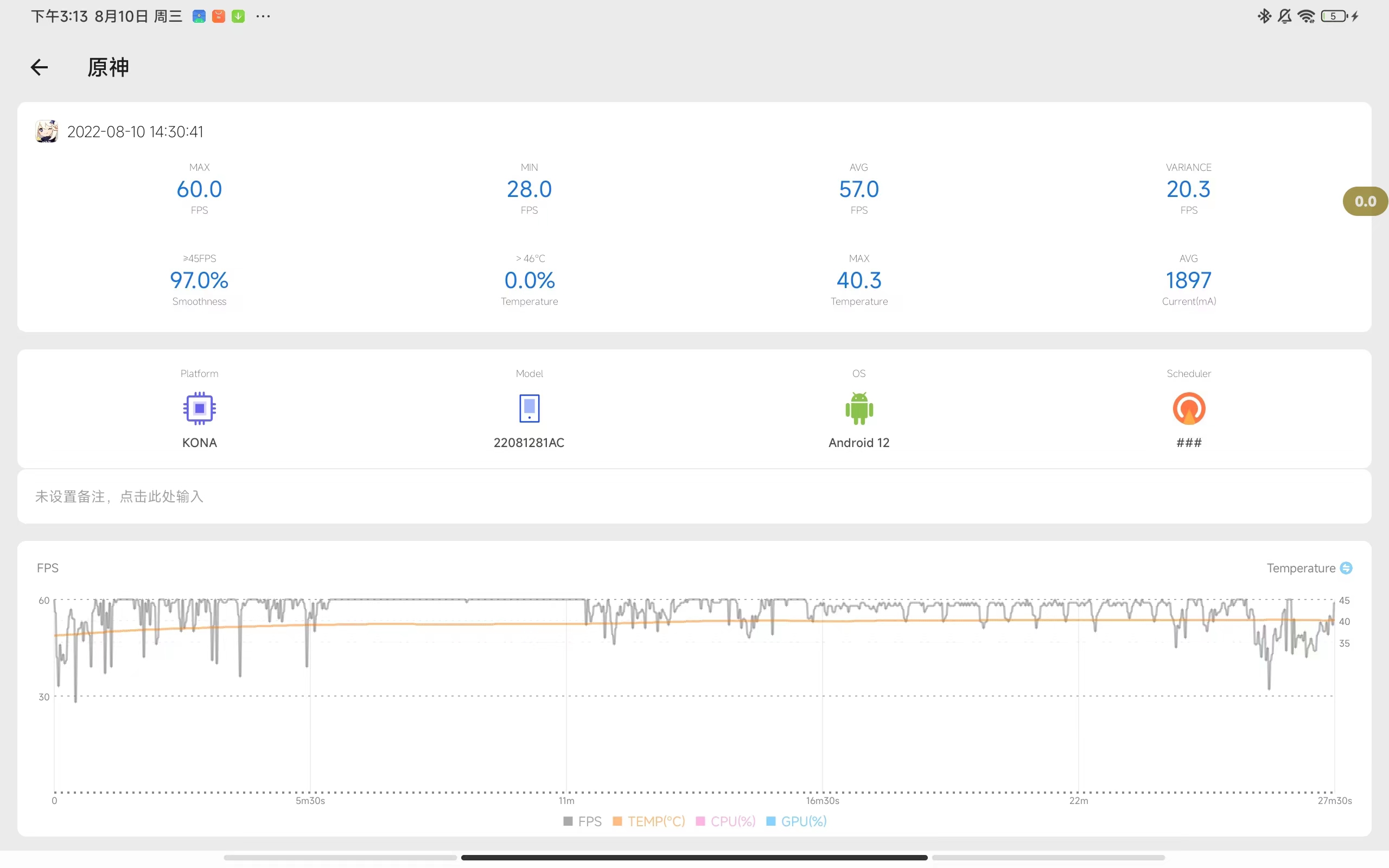Tap the back arrow icon

click(x=39, y=67)
